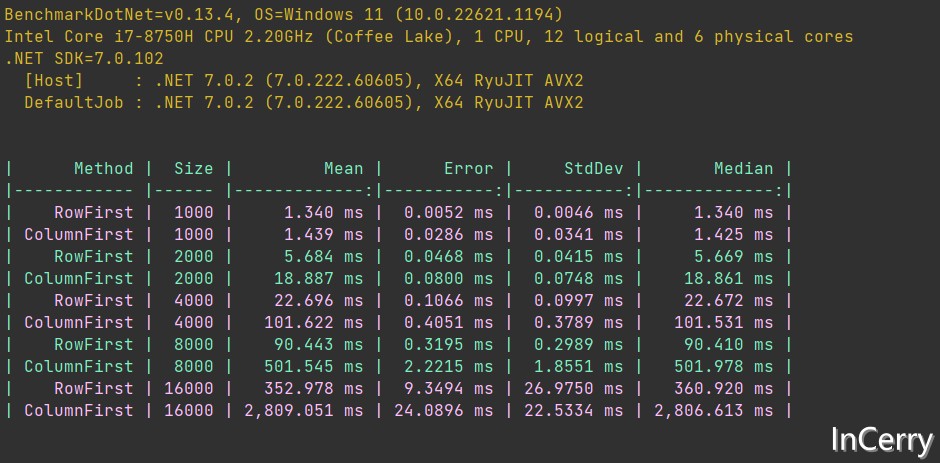Click the size 16000 cell for ColumnFirst
940x463 pixels.
point(189,410)
